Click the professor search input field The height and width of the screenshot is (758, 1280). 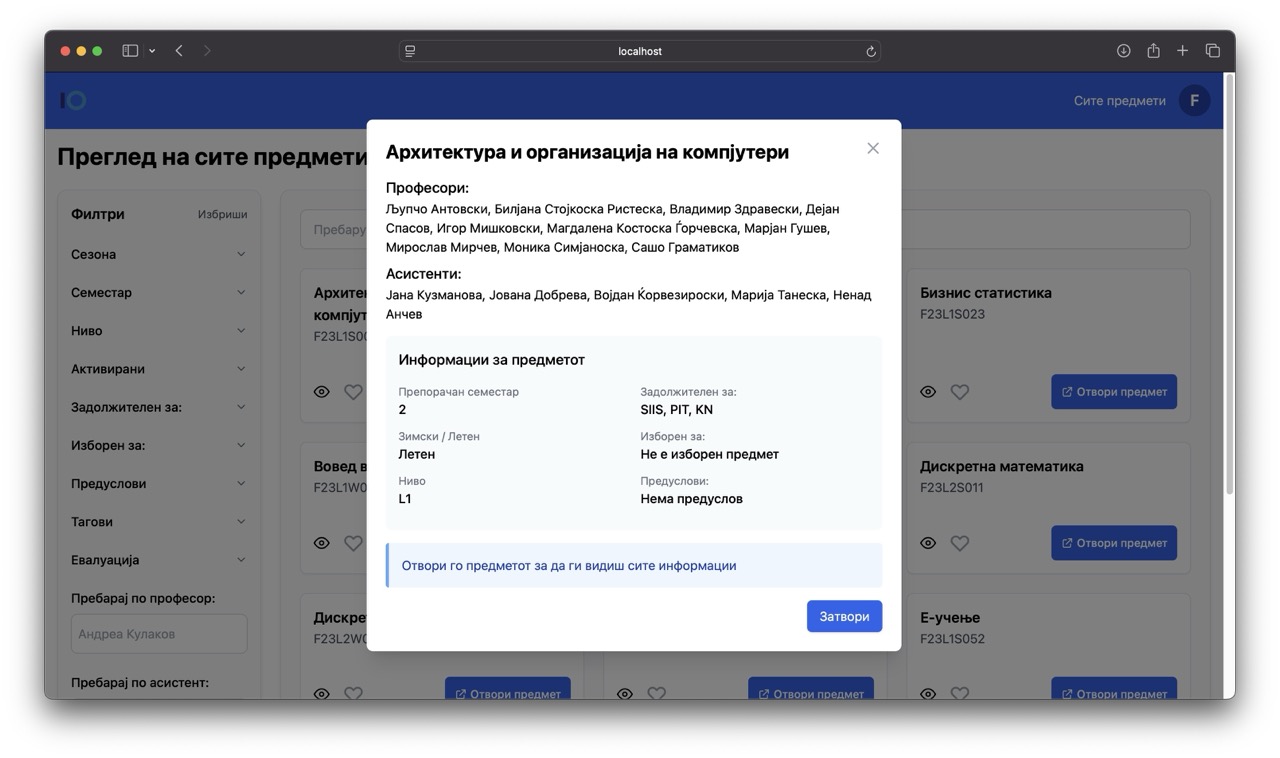coord(159,634)
